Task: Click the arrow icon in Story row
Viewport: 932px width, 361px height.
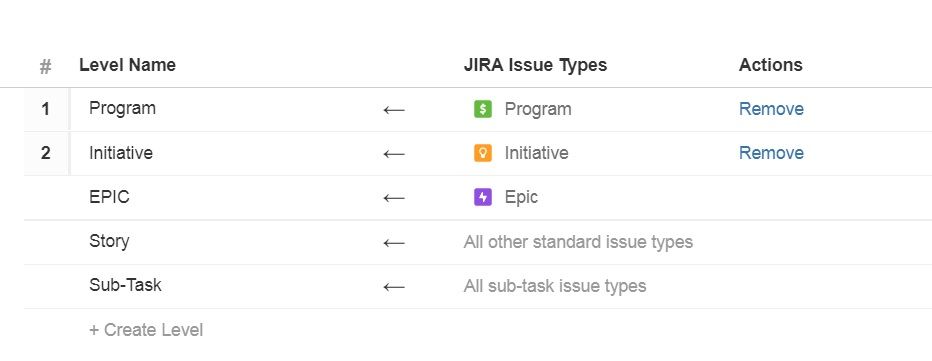Action: (x=394, y=243)
